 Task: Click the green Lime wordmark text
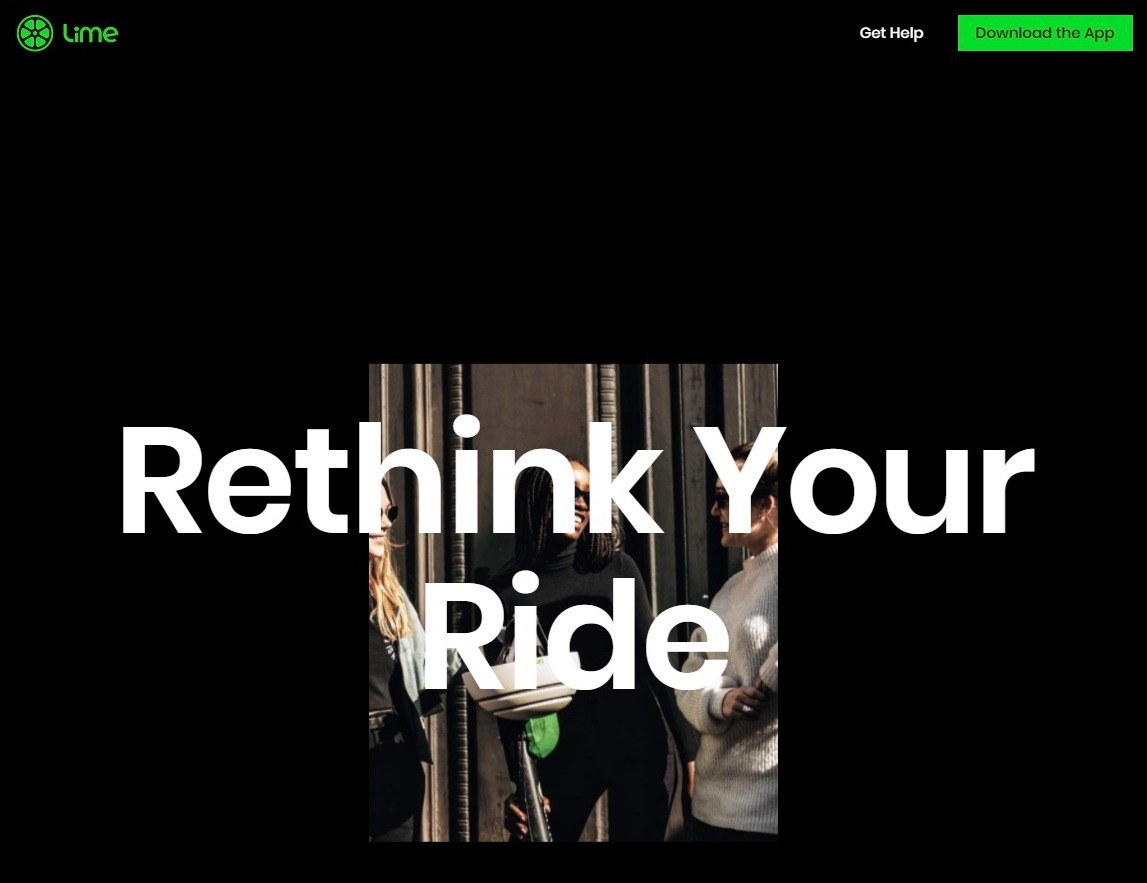coord(90,33)
